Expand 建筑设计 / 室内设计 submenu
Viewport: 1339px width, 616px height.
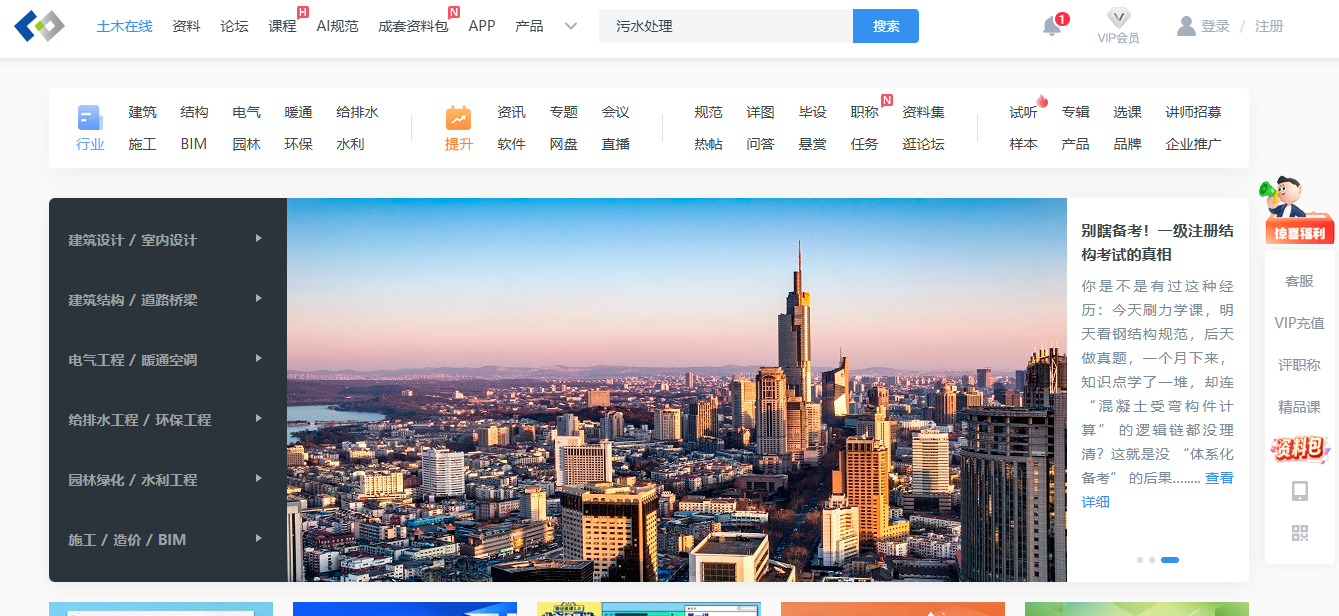[259, 239]
